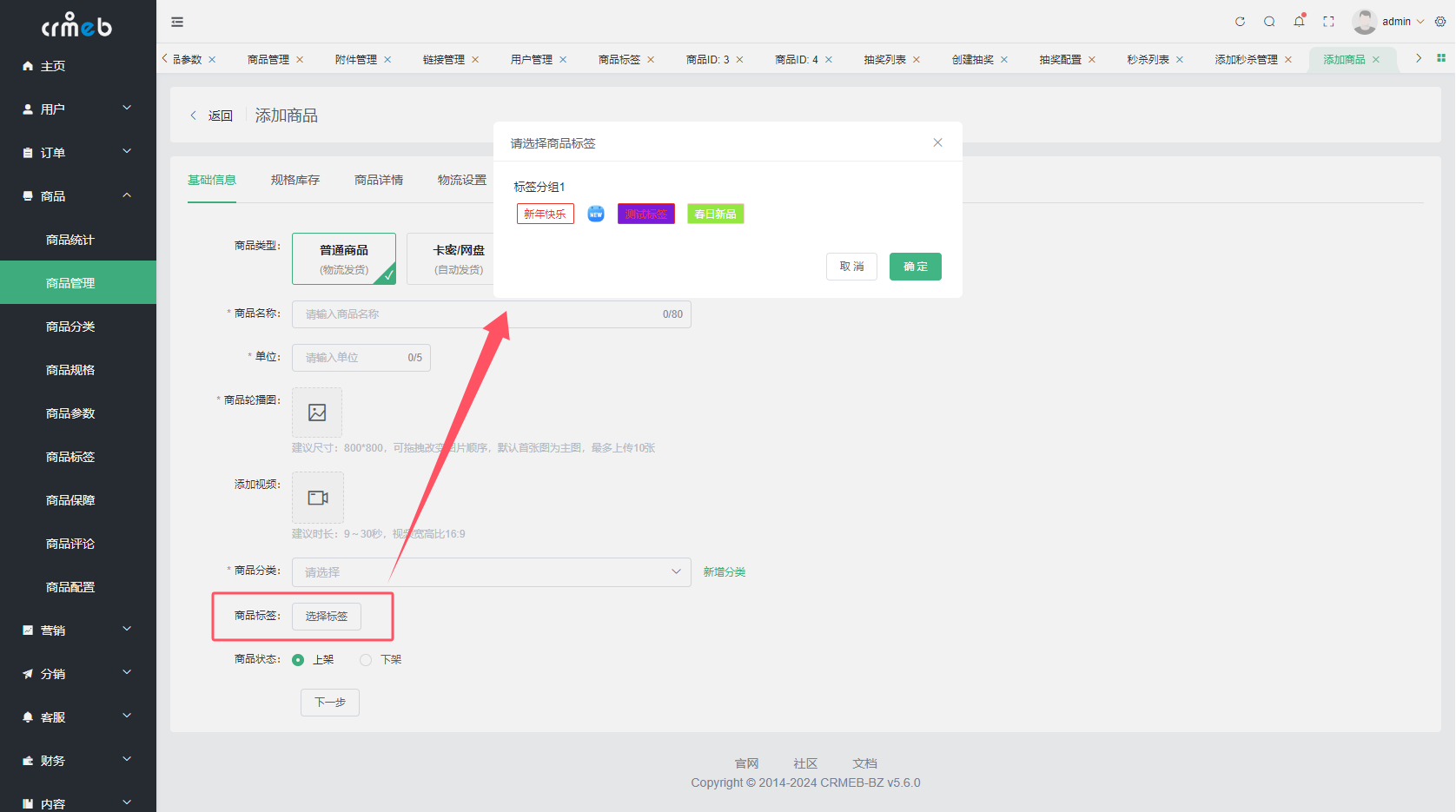This screenshot has width=1456, height=812.
Task: Open the 商品分类 dropdown
Action: [x=491, y=572]
